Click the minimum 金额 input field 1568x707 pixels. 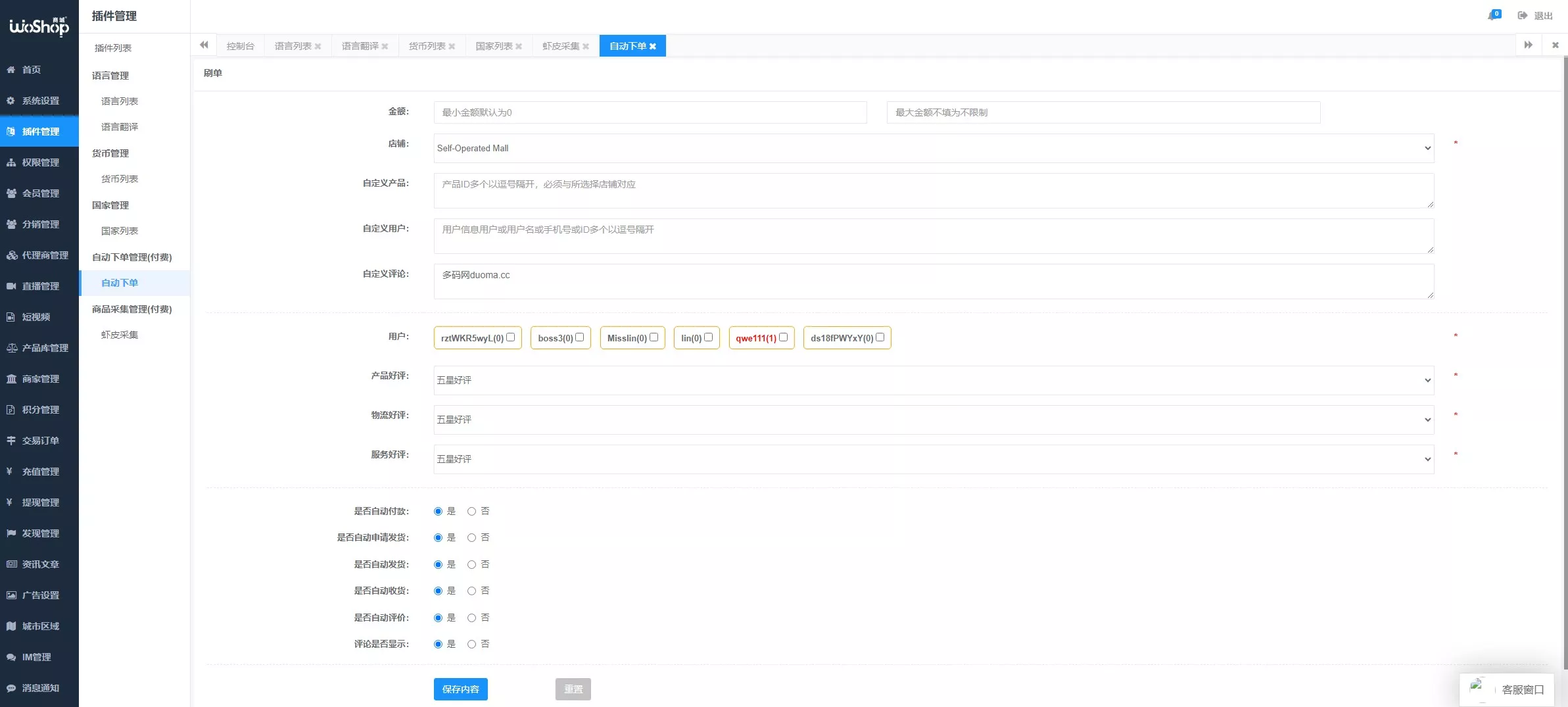pos(650,112)
